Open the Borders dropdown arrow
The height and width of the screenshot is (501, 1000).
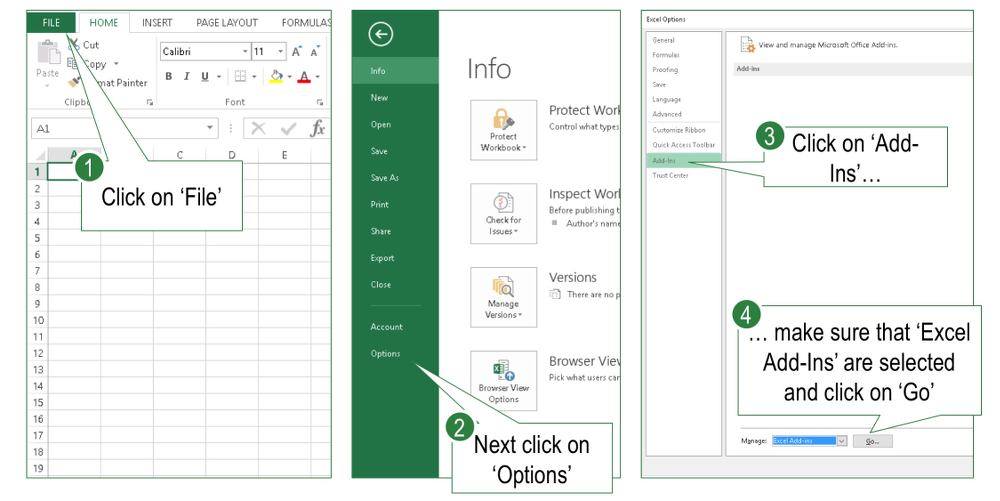254,77
